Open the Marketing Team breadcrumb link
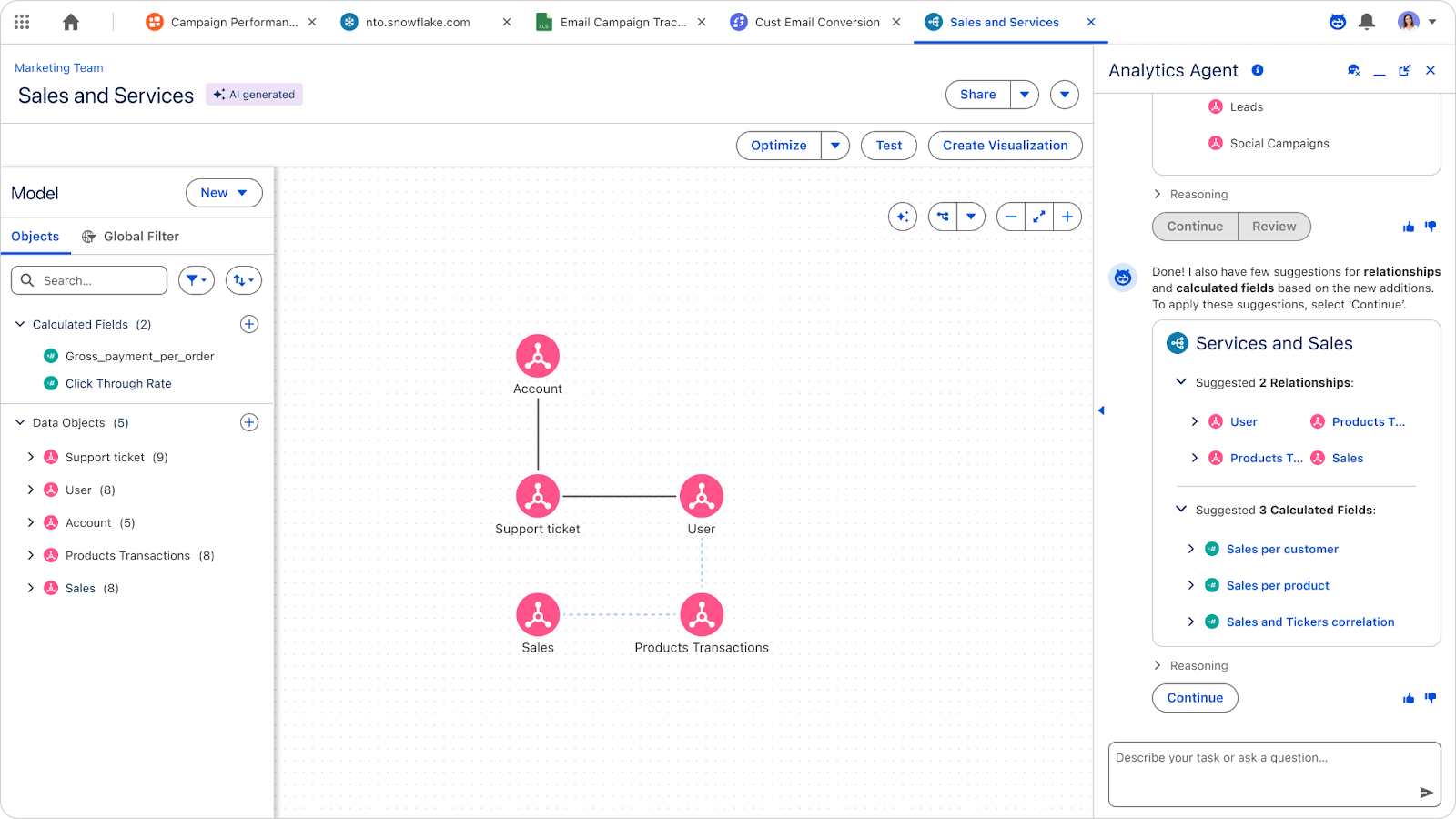Viewport: 1456px width, 819px height. 59,67
